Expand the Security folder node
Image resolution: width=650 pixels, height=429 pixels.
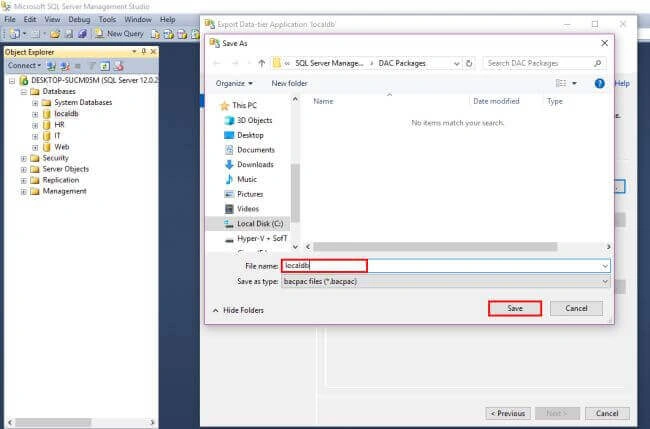[x=24, y=158]
